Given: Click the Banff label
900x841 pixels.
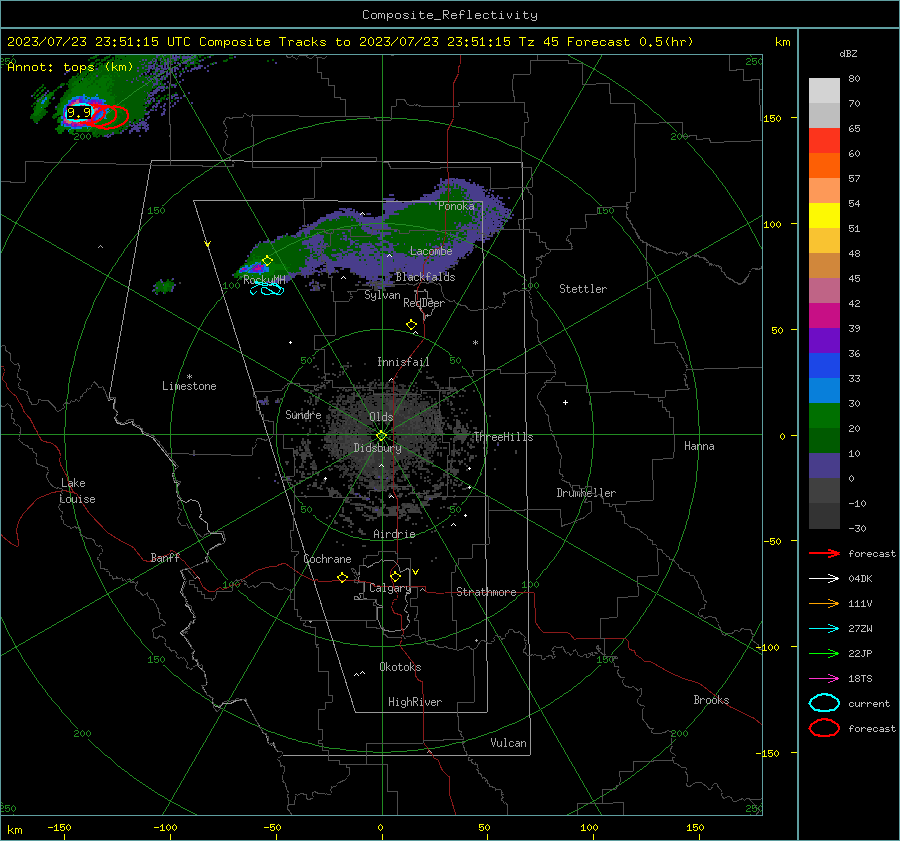Looking at the screenshot, I should click(x=165, y=557).
